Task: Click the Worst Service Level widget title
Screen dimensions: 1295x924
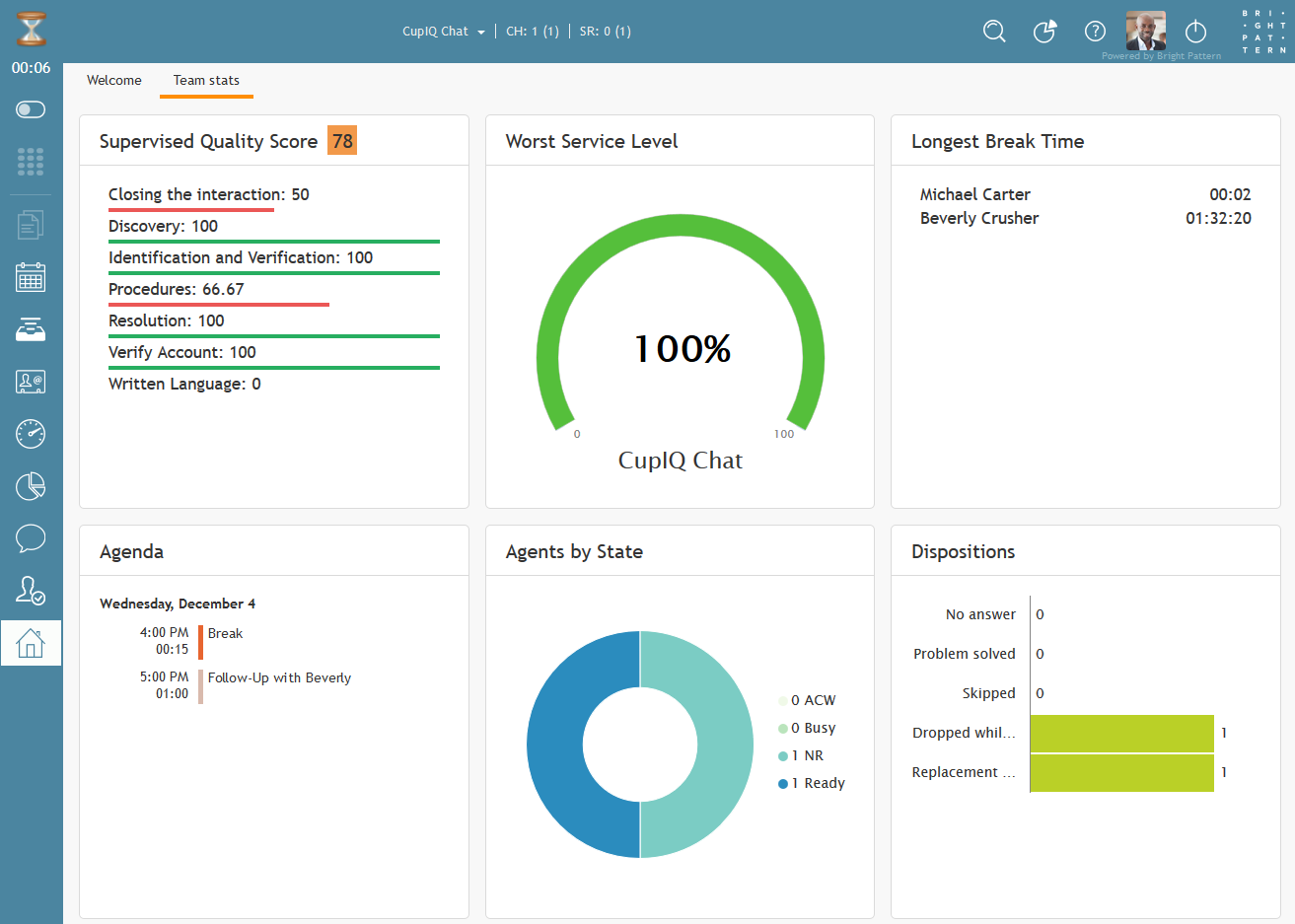Action: point(592,141)
